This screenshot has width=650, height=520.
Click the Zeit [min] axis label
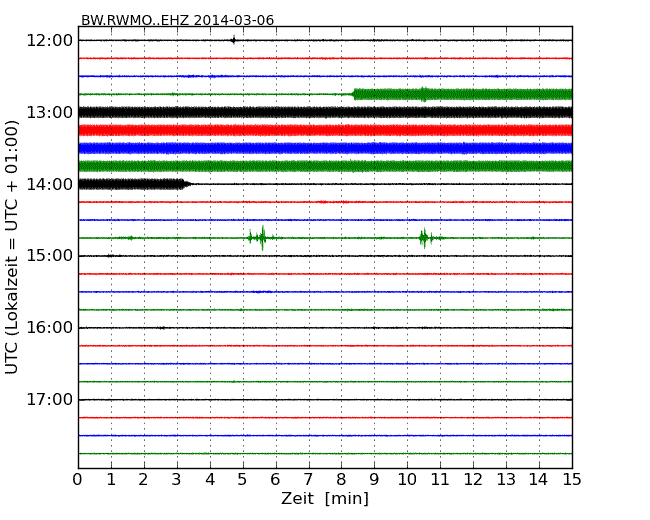(x=325, y=498)
